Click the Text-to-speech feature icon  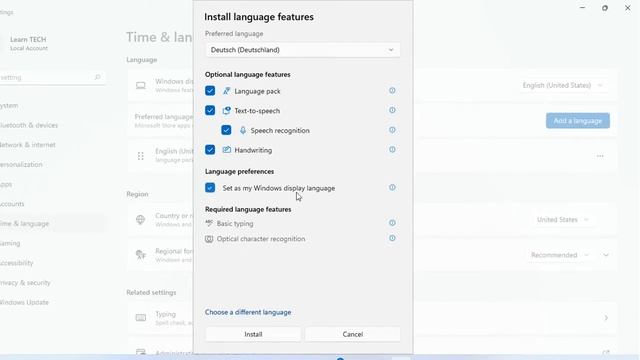[x=227, y=111]
